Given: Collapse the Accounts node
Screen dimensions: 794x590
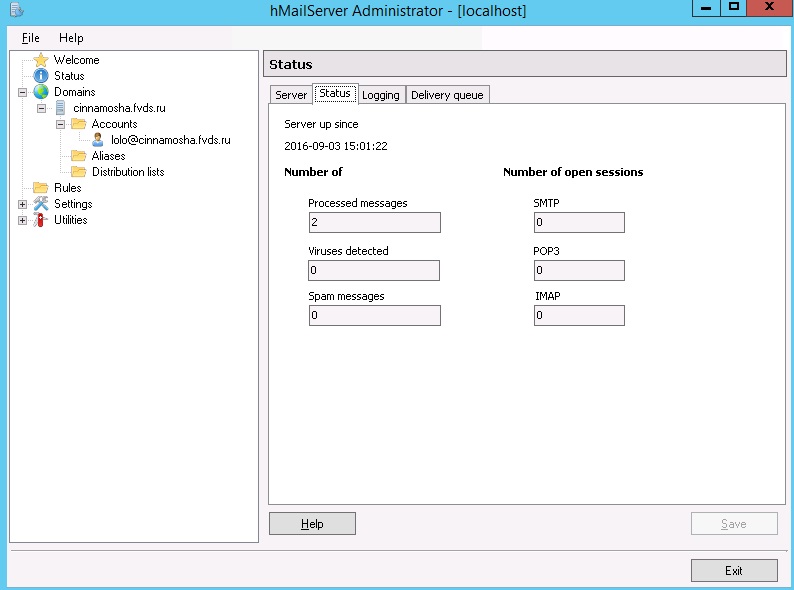Looking at the screenshot, I should [60, 124].
